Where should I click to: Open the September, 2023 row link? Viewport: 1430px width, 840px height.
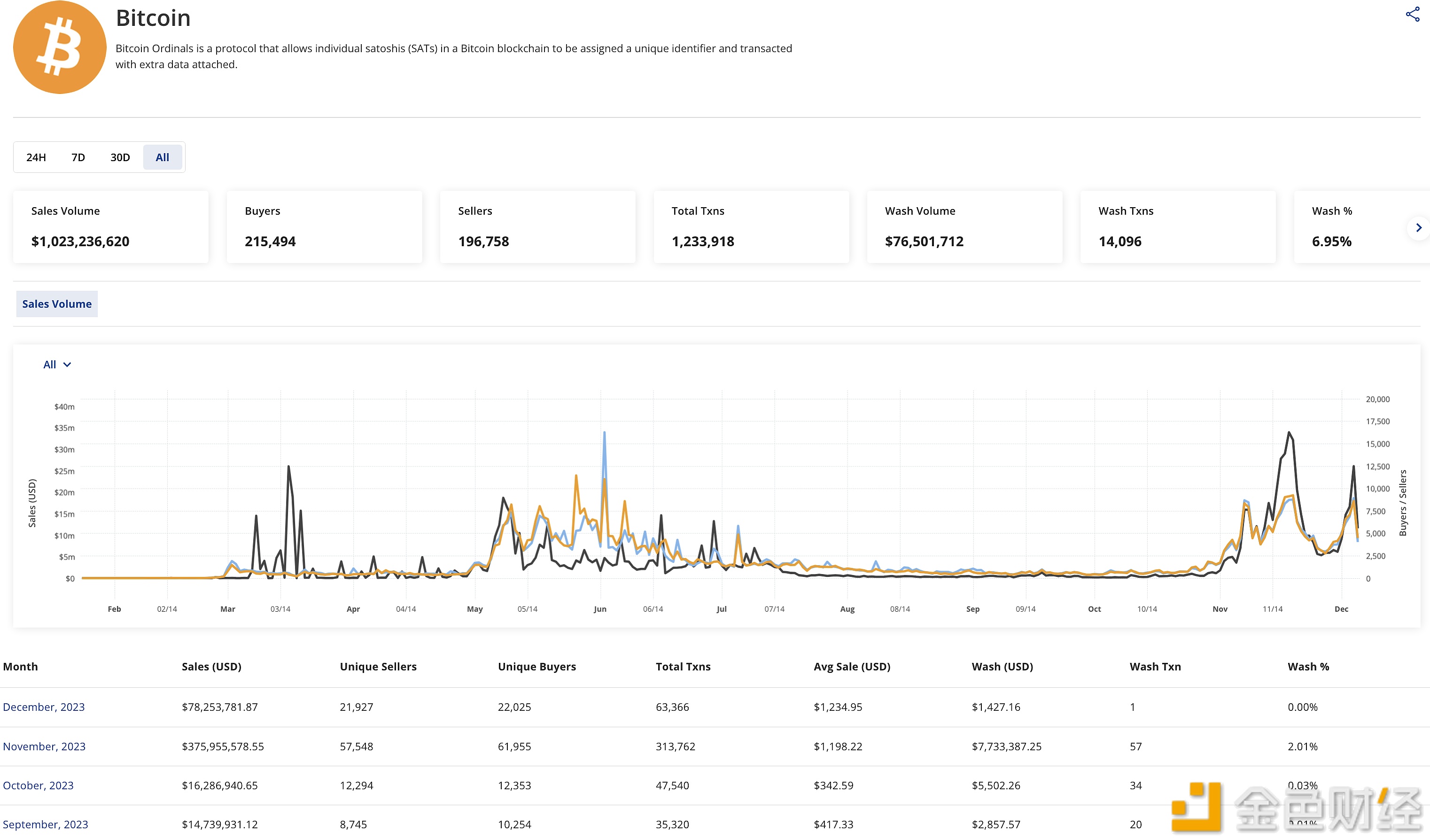click(x=46, y=824)
